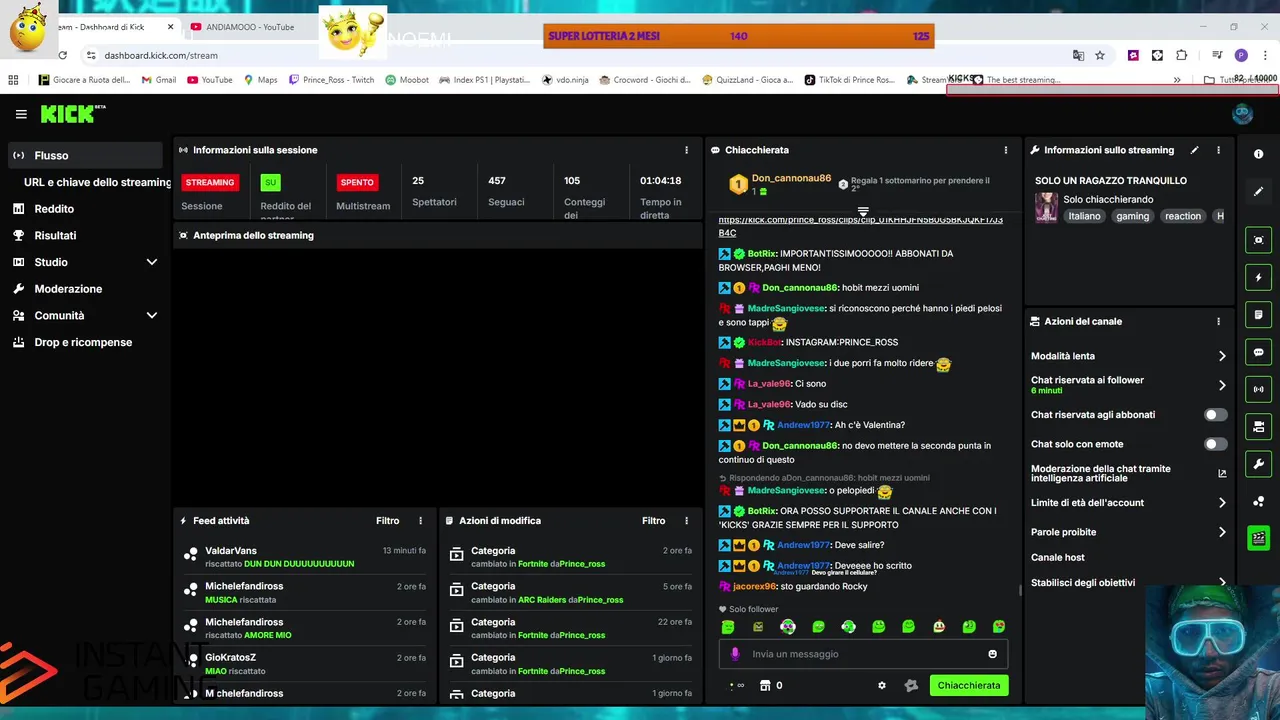Edit stream info with the pencil icon
This screenshot has height=720, width=1280.
(x=1194, y=150)
